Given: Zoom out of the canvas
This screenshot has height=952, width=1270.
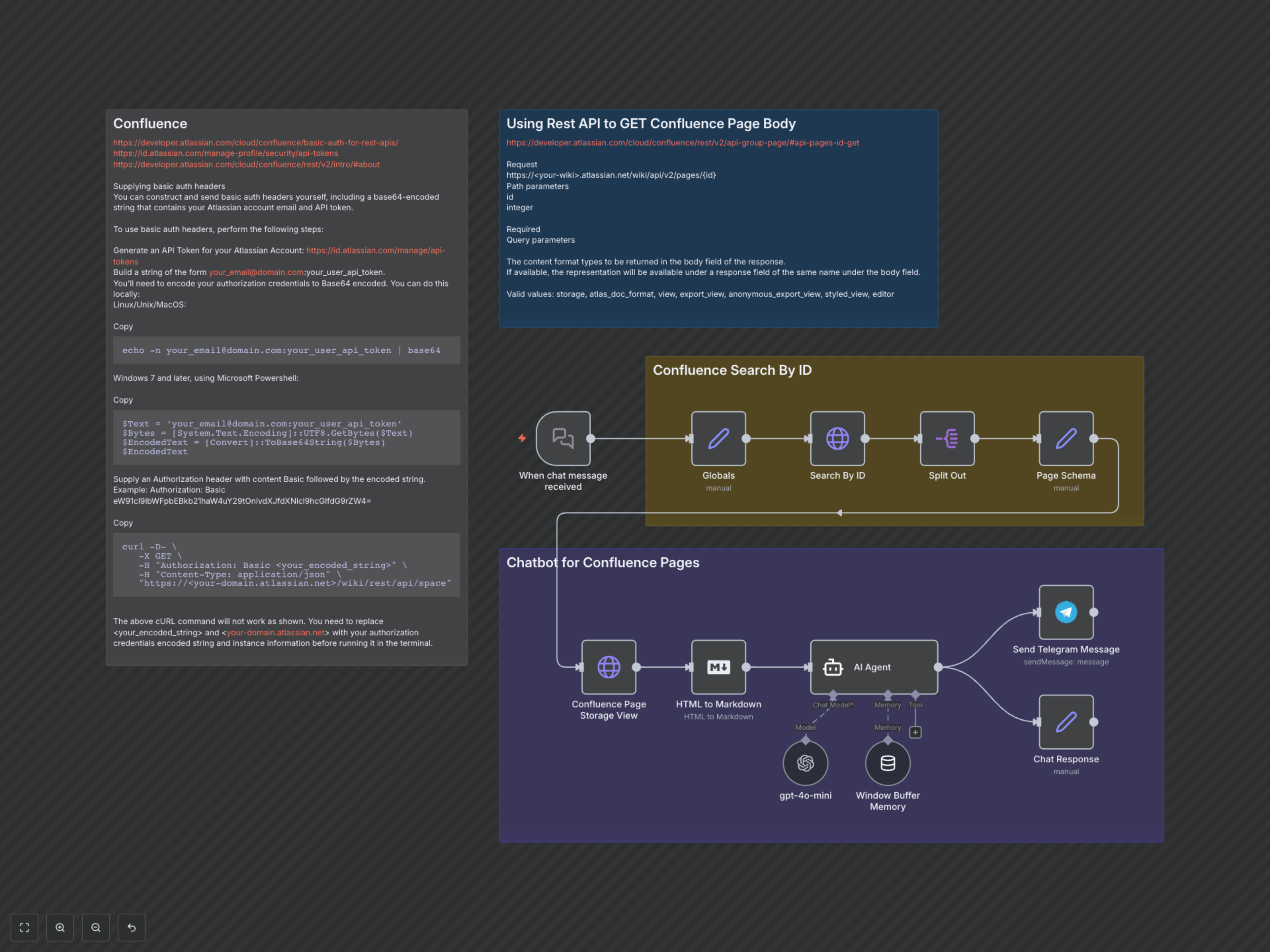Looking at the screenshot, I should pyautogui.click(x=96, y=927).
